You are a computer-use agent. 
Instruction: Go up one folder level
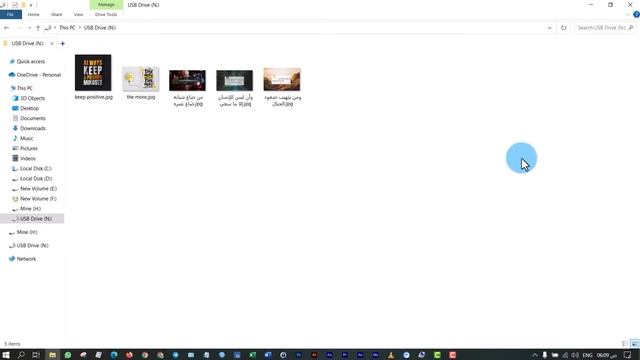point(38,28)
